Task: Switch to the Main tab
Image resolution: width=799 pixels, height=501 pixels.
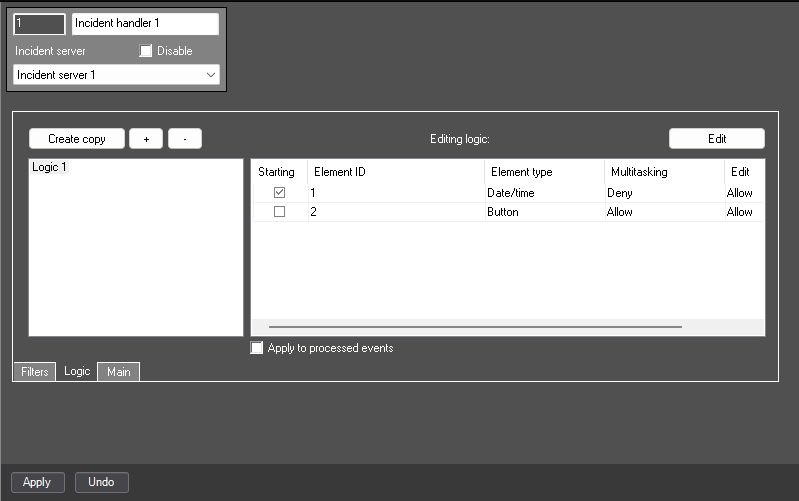Action: coord(119,372)
